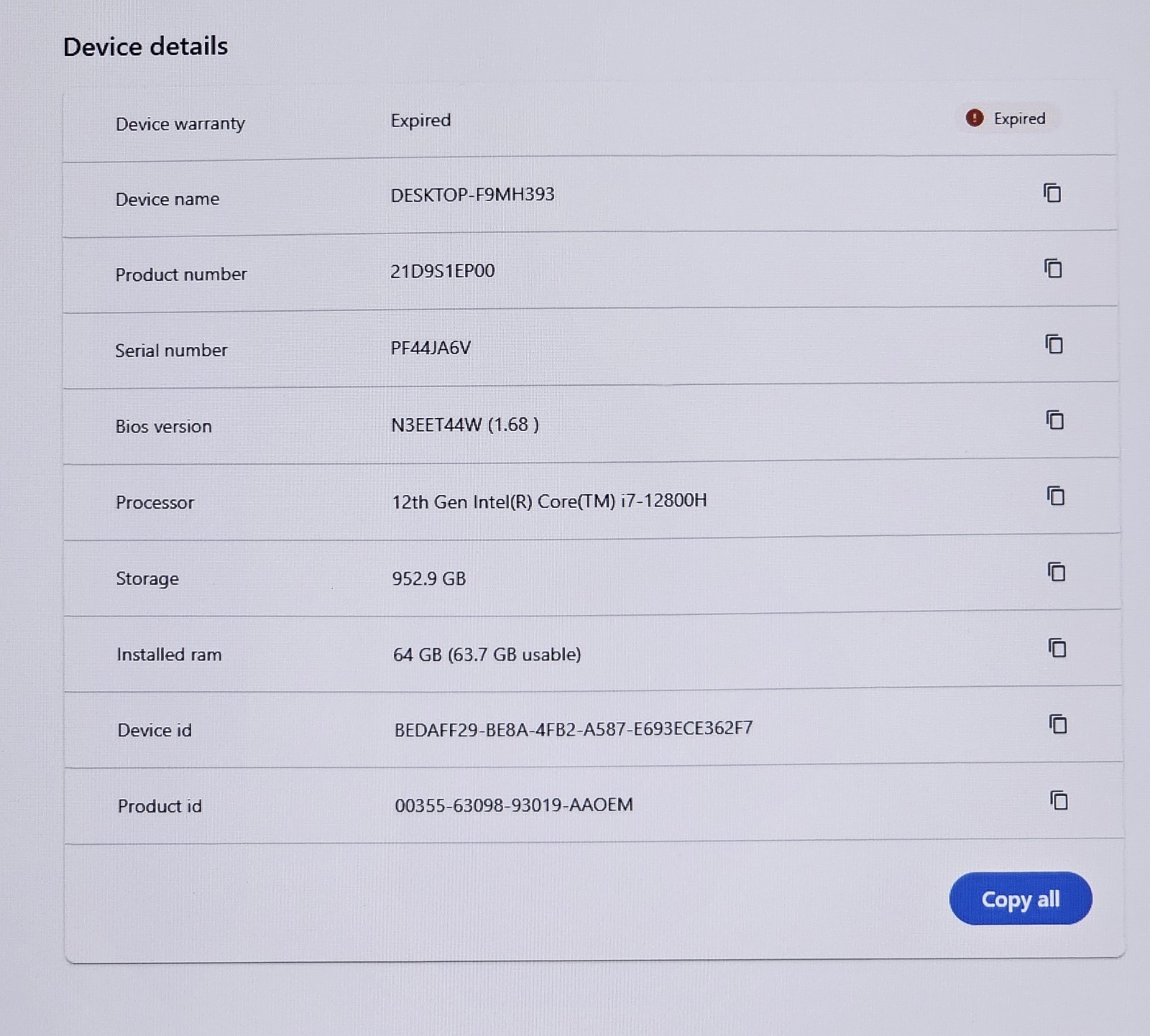Click the Bios version label
The height and width of the screenshot is (1036, 1150).
tap(163, 426)
